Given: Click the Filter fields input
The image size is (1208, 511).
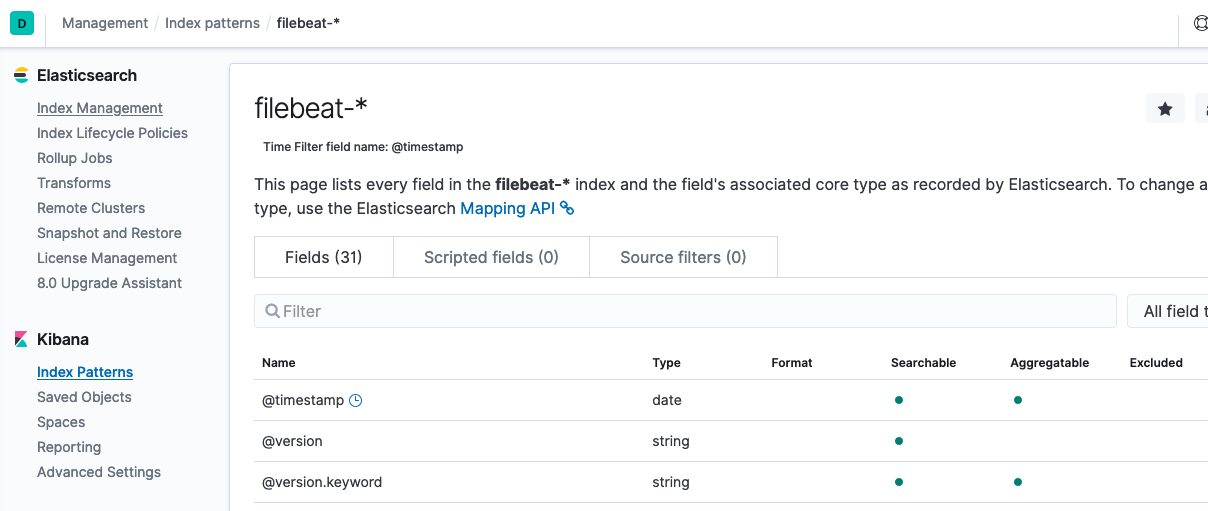Looking at the screenshot, I should tap(690, 311).
